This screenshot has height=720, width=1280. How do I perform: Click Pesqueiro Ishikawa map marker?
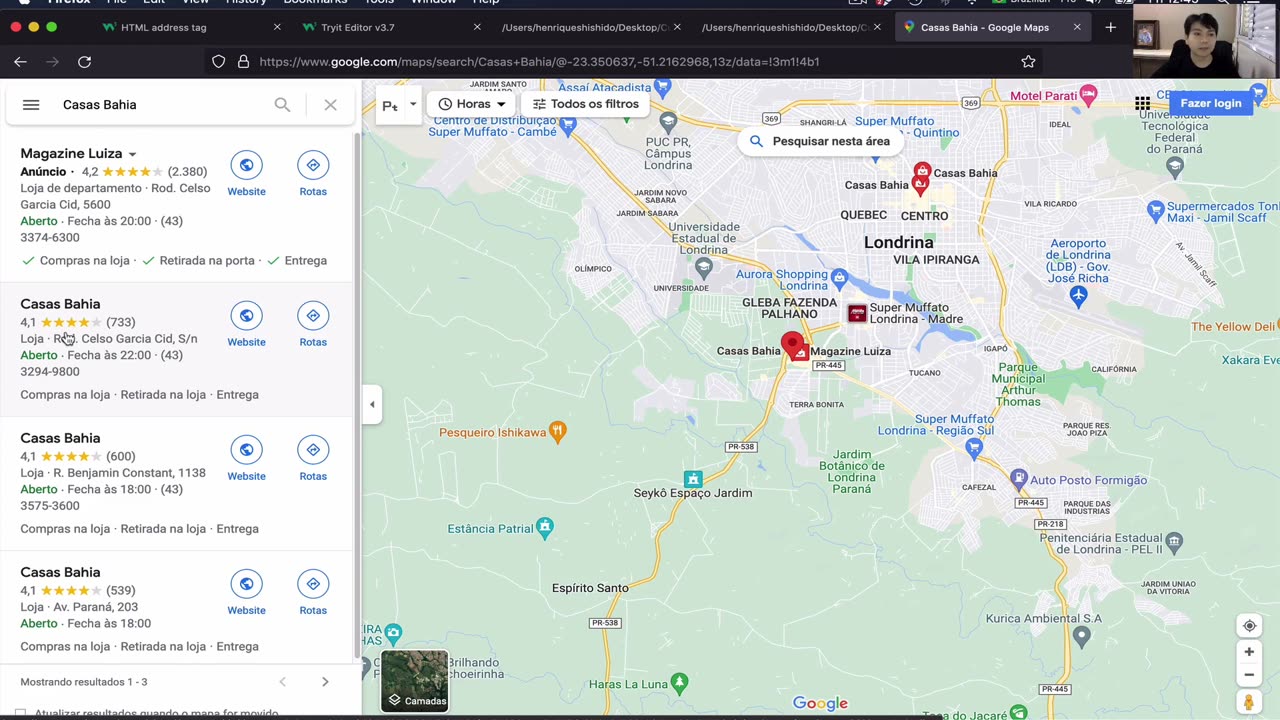click(558, 431)
